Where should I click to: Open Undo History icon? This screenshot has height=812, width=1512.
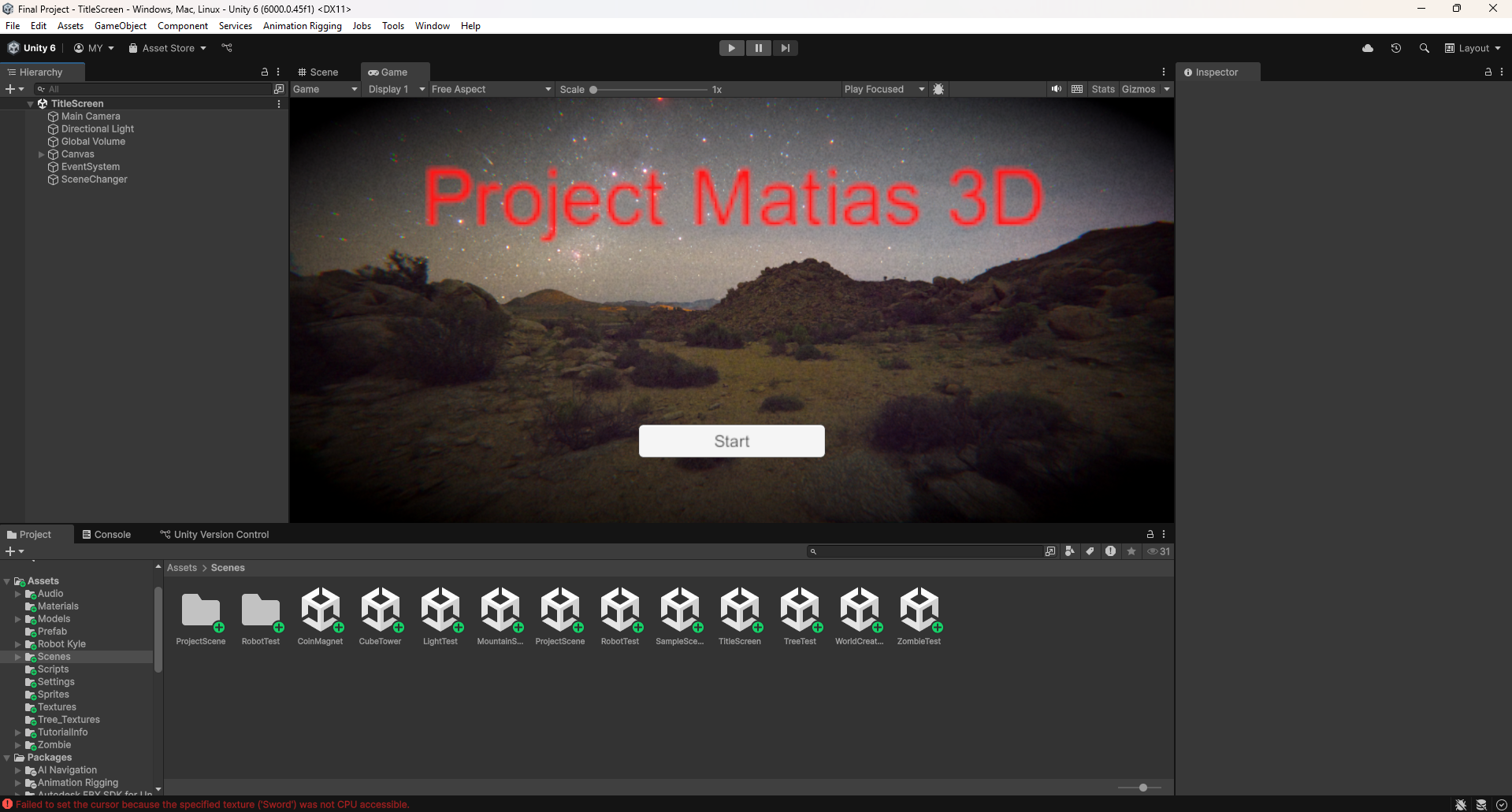point(1396,48)
